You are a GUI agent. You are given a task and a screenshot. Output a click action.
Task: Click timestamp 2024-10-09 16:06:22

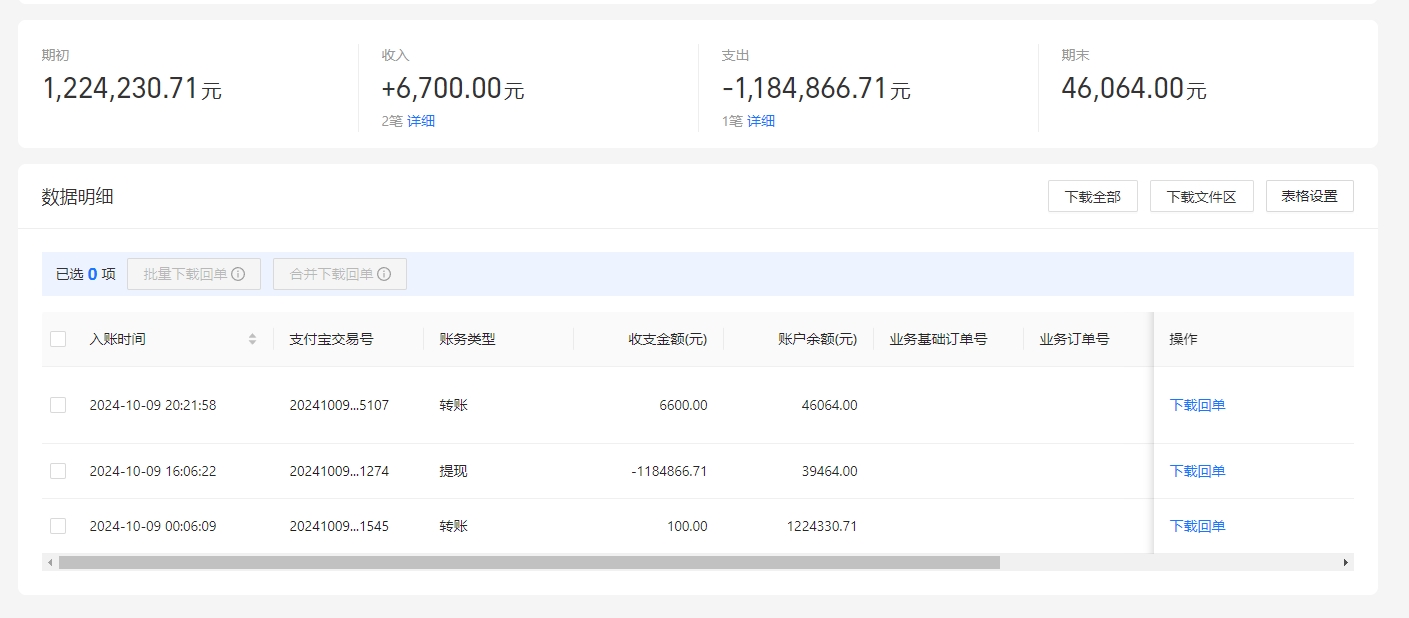153,471
